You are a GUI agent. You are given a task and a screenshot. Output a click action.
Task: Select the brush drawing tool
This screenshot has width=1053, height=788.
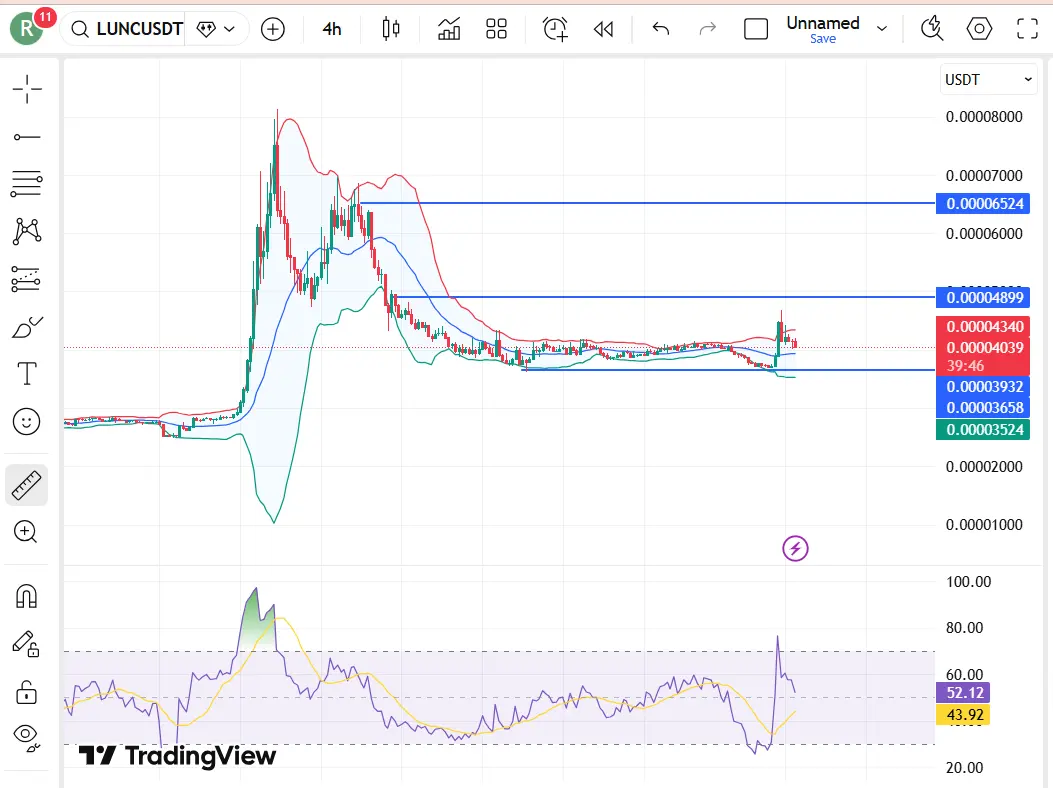[x=27, y=326]
